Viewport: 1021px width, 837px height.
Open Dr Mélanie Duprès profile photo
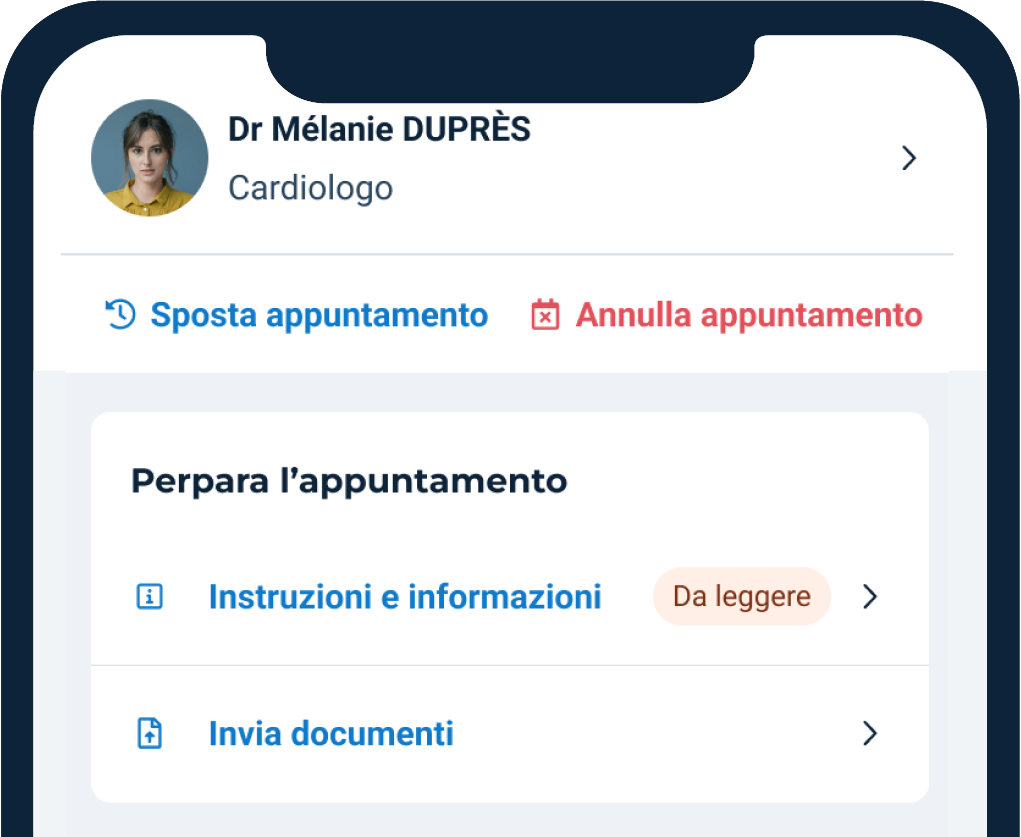click(x=149, y=157)
